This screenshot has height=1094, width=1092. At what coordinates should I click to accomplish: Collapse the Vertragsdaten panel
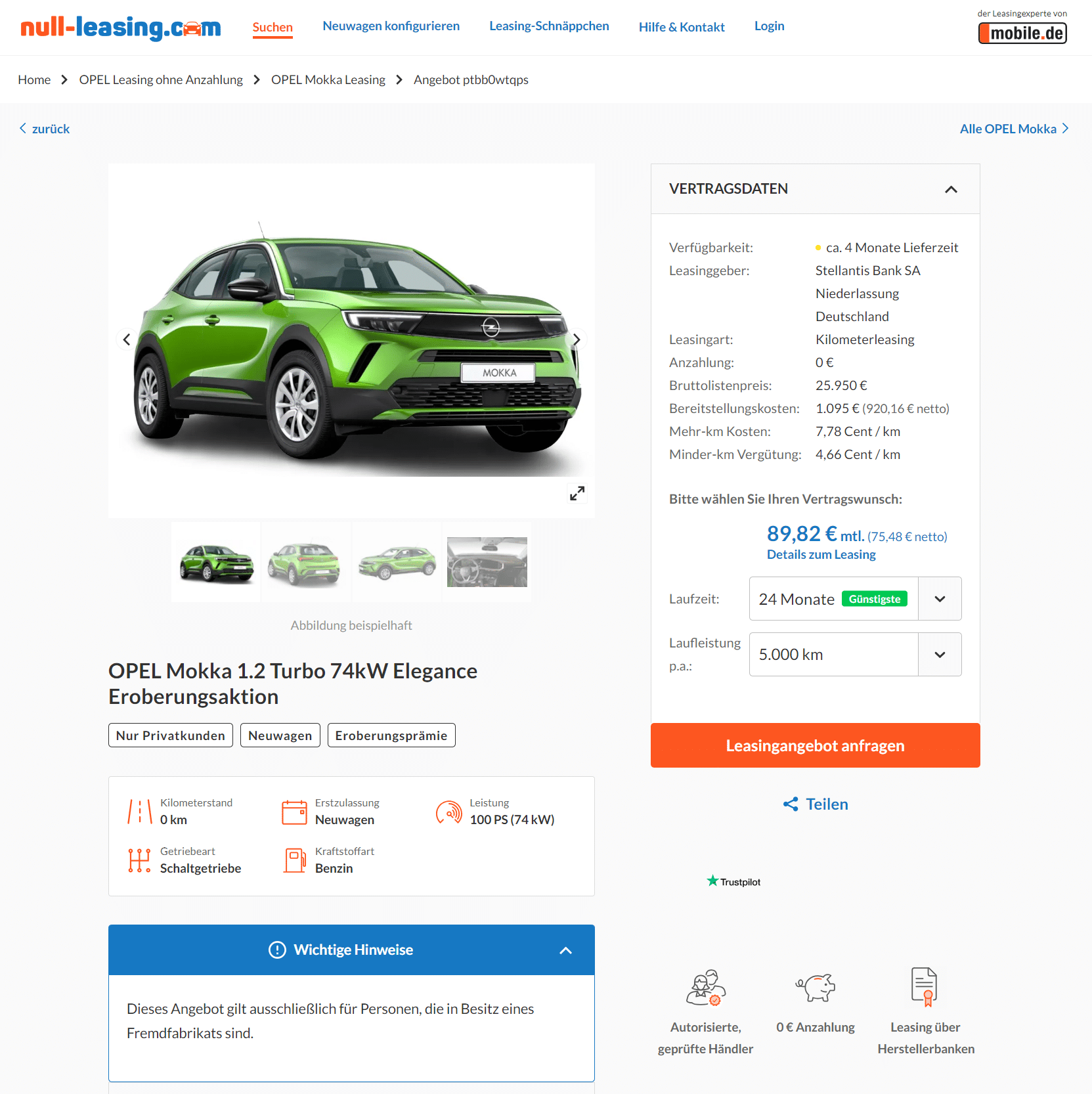coord(951,189)
